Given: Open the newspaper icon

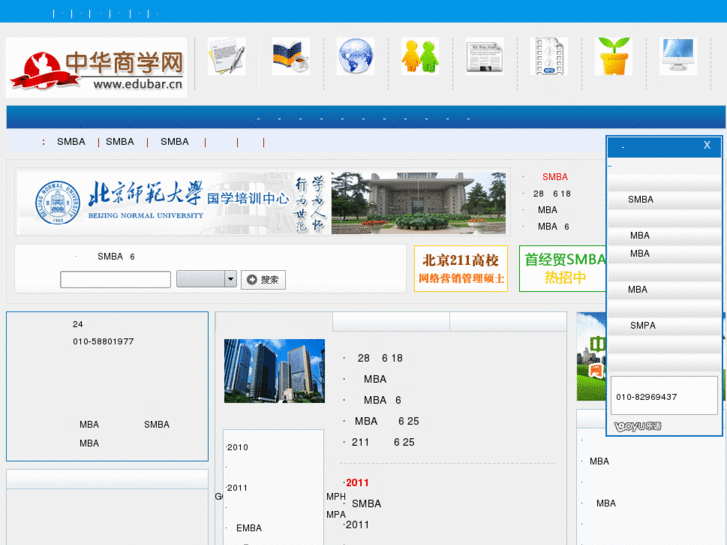Looking at the screenshot, I should [485, 57].
